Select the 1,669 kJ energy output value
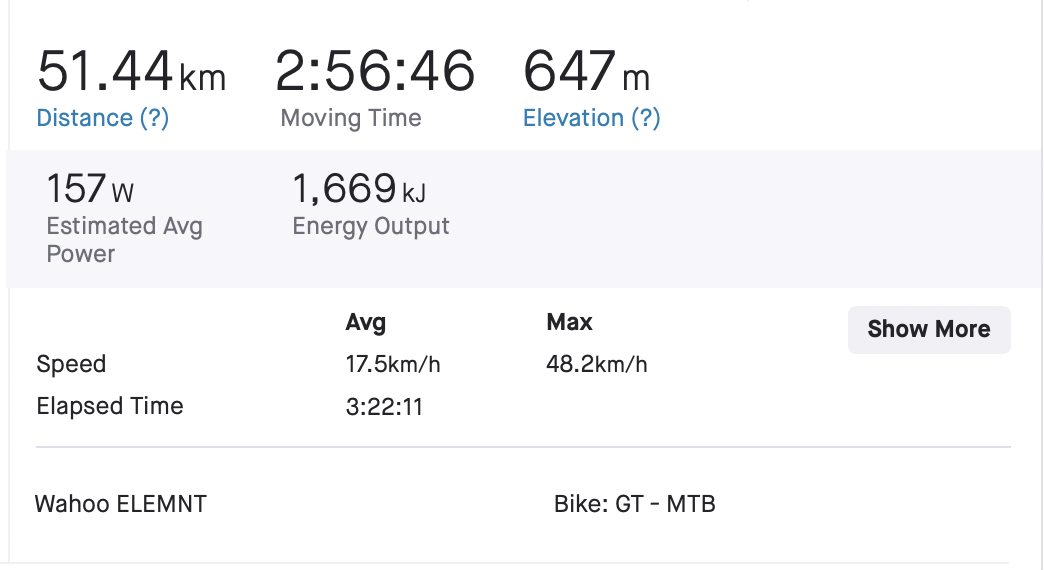Image resolution: width=1044 pixels, height=570 pixels. pos(359,188)
